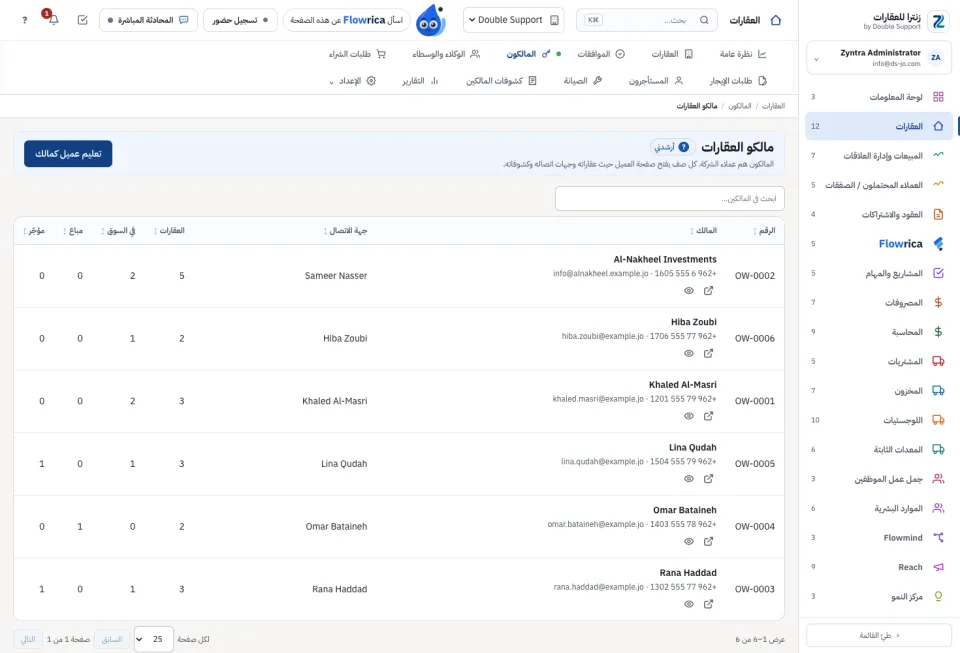Screen dimensions: 960x653
Task: Open المخزون inventory in sidebar
Action: pyautogui.click(x=879, y=390)
